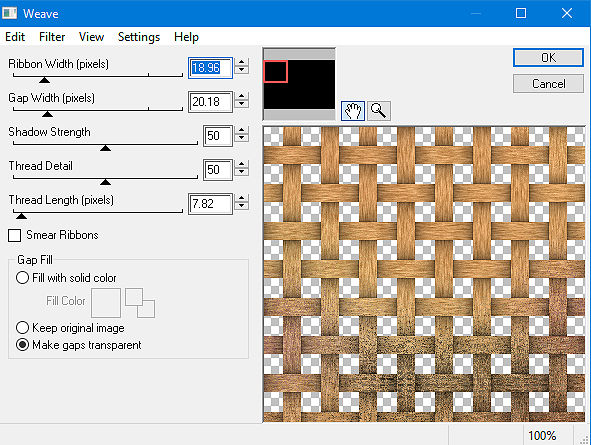The image size is (591, 445).
Task: Select the magnifier zoom tool
Action: (x=378, y=111)
